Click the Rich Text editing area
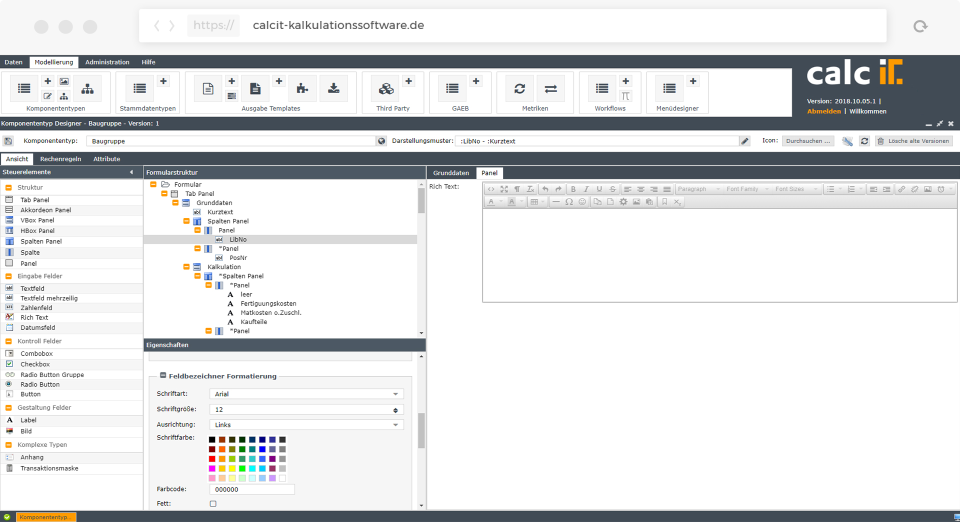 (x=719, y=255)
